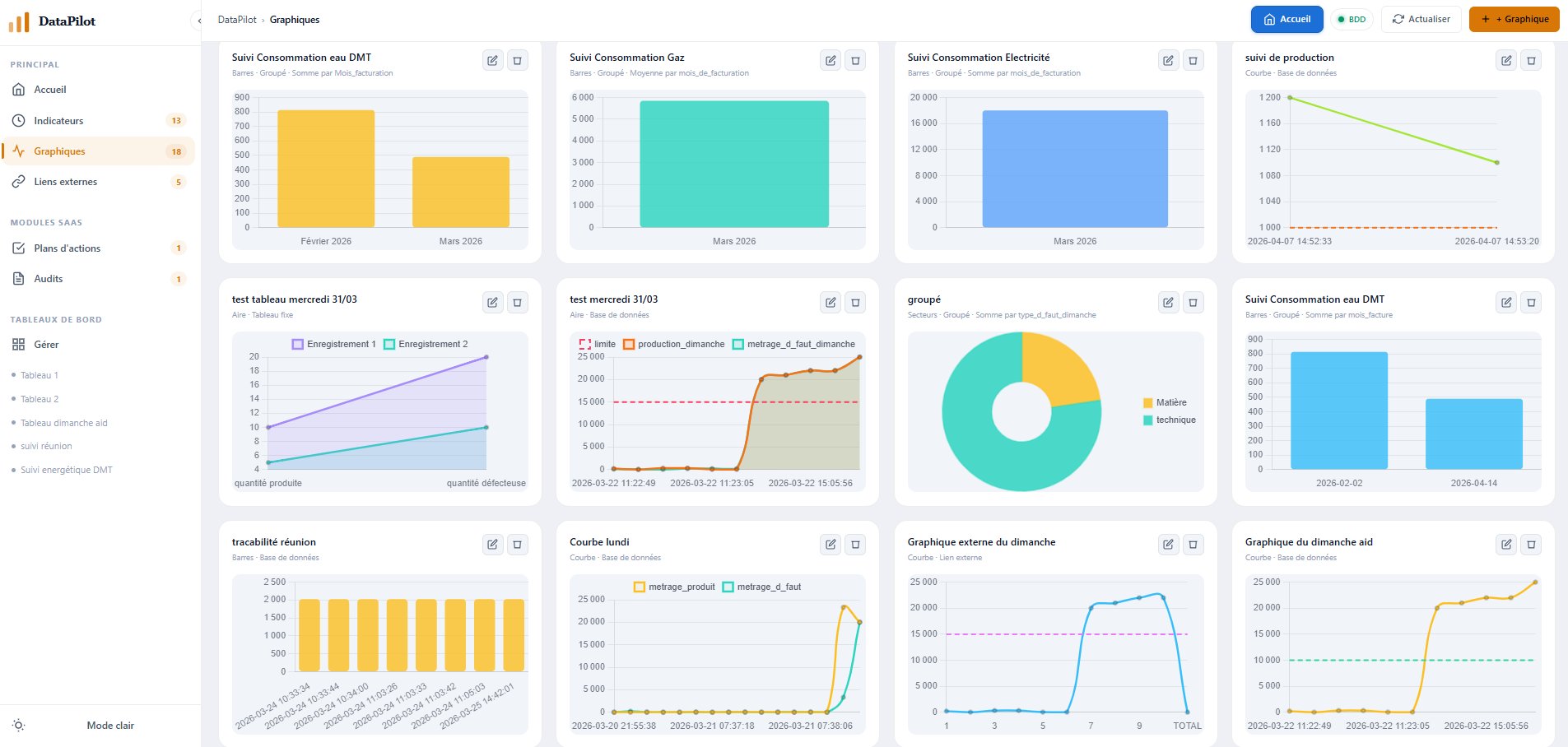
Task: Delete the Suivi Consommation Electricité chart
Action: click(1193, 60)
